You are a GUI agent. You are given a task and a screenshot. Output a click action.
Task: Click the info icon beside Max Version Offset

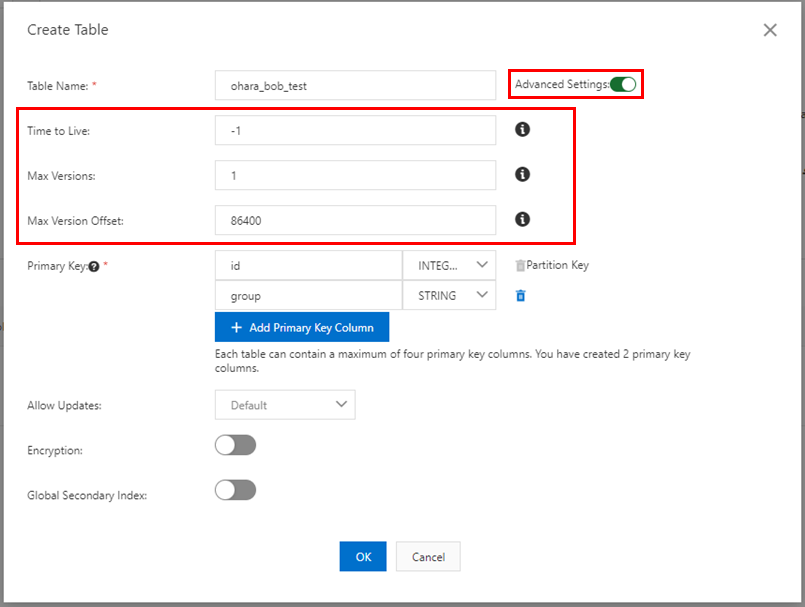point(521,219)
